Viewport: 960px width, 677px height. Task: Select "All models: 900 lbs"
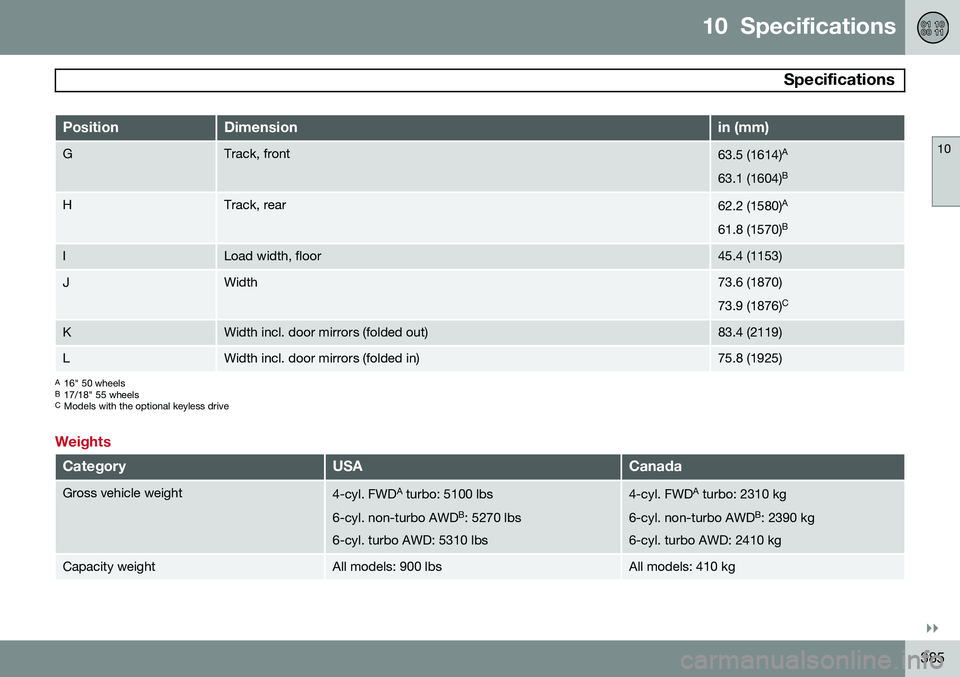387,567
